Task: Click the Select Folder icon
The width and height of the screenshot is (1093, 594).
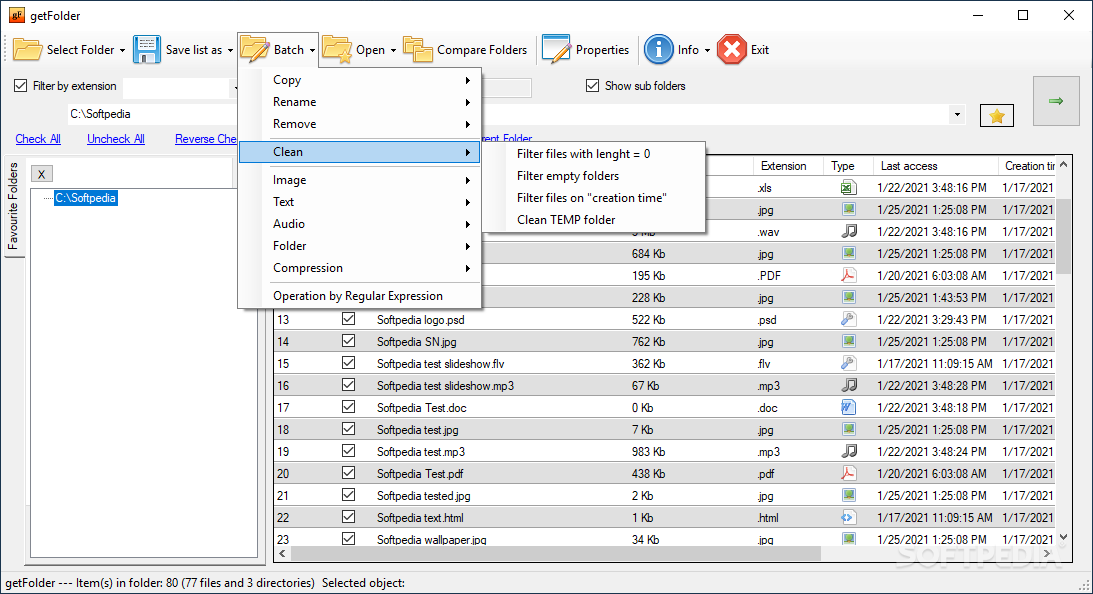Action: point(27,50)
